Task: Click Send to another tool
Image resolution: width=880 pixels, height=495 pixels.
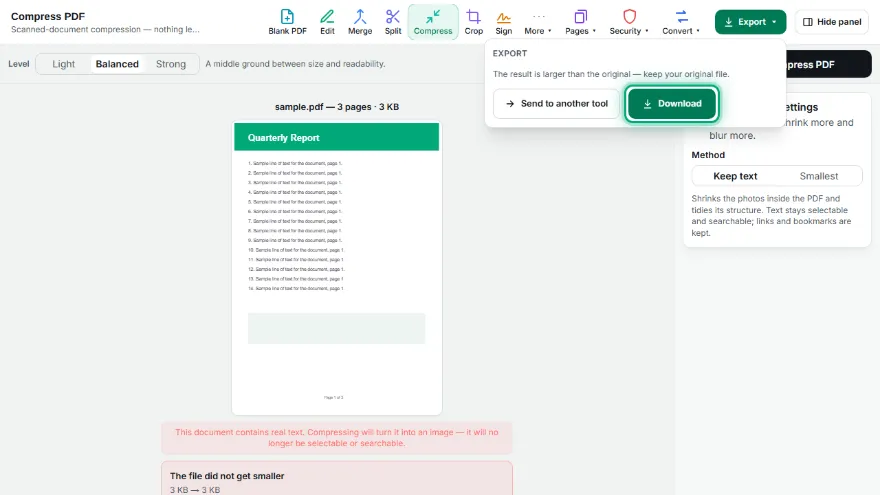Action: coord(556,103)
